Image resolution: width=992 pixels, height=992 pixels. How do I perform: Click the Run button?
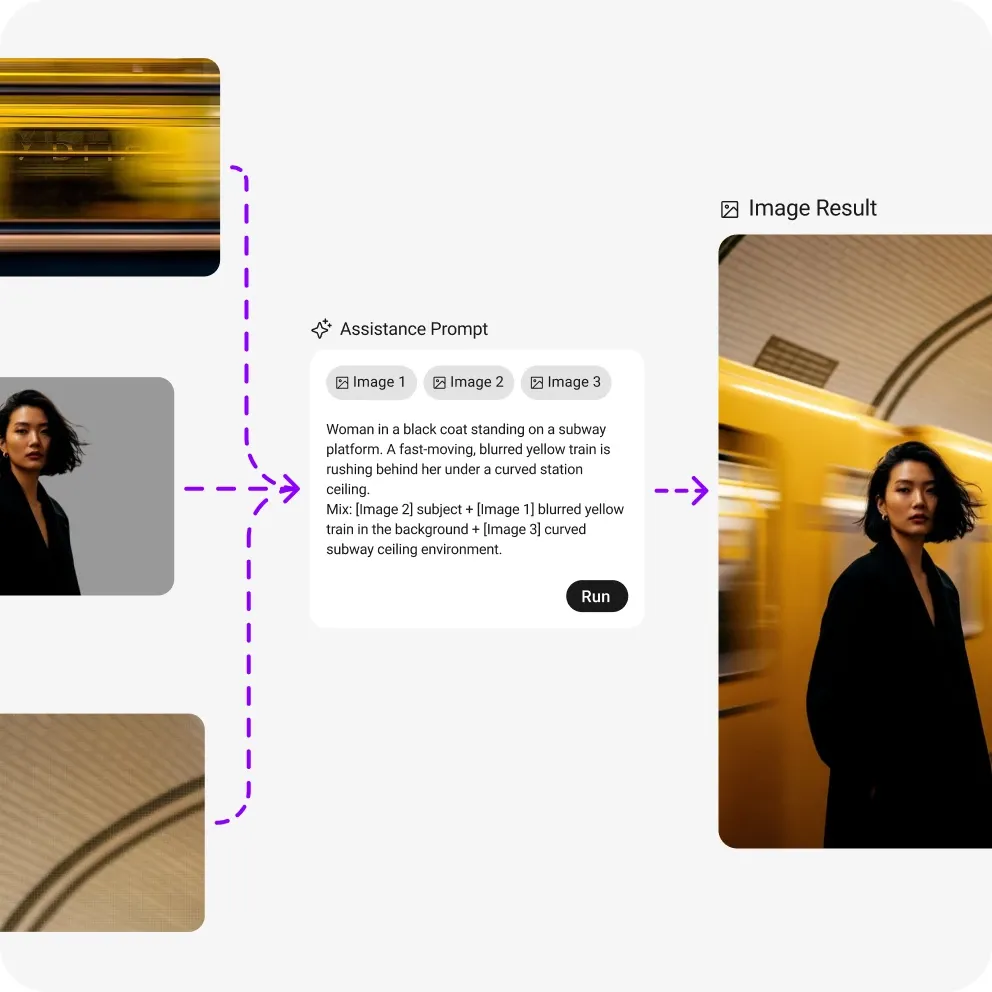(597, 596)
